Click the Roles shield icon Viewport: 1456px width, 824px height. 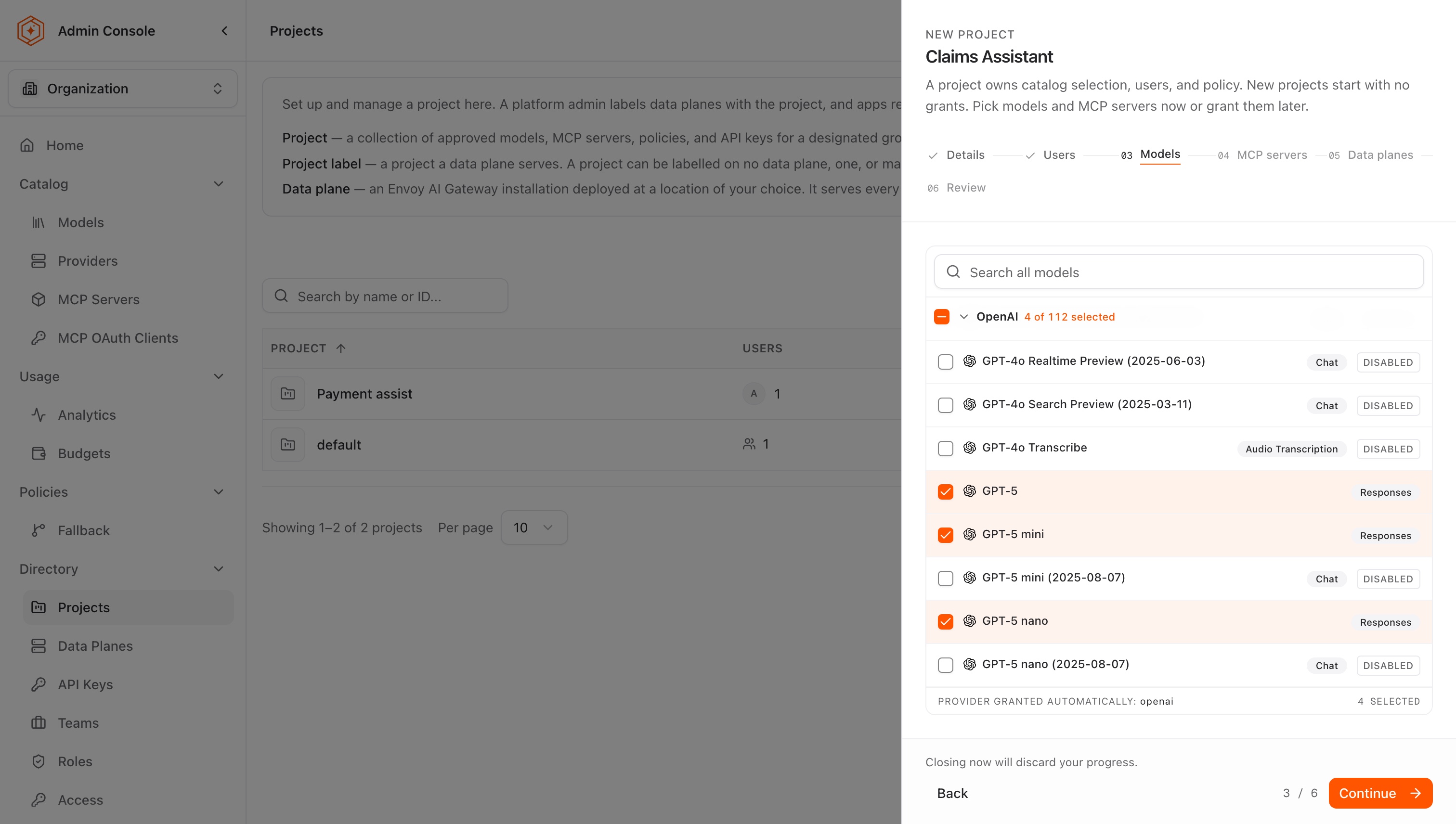[38, 761]
